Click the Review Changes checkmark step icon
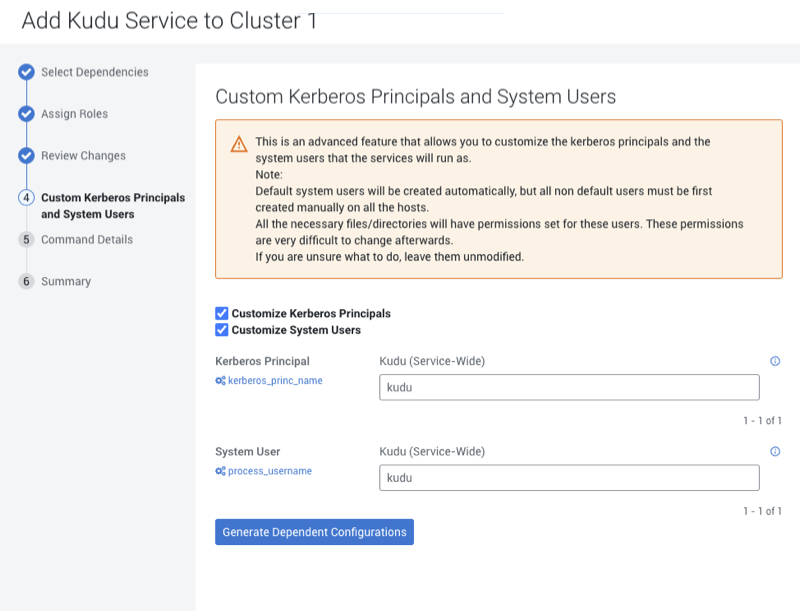Image resolution: width=800 pixels, height=611 pixels. 27,156
